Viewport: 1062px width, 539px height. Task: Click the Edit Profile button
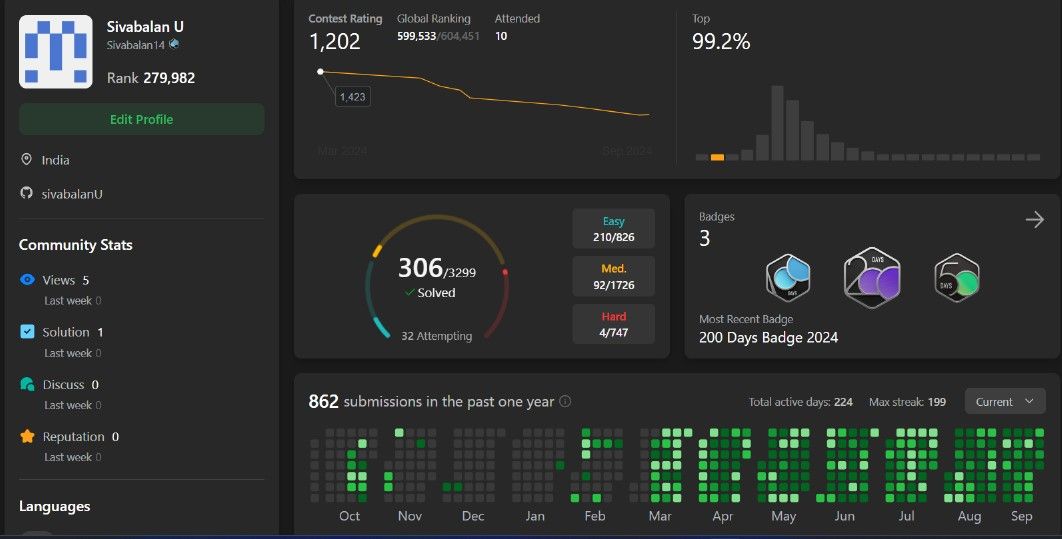(x=142, y=119)
